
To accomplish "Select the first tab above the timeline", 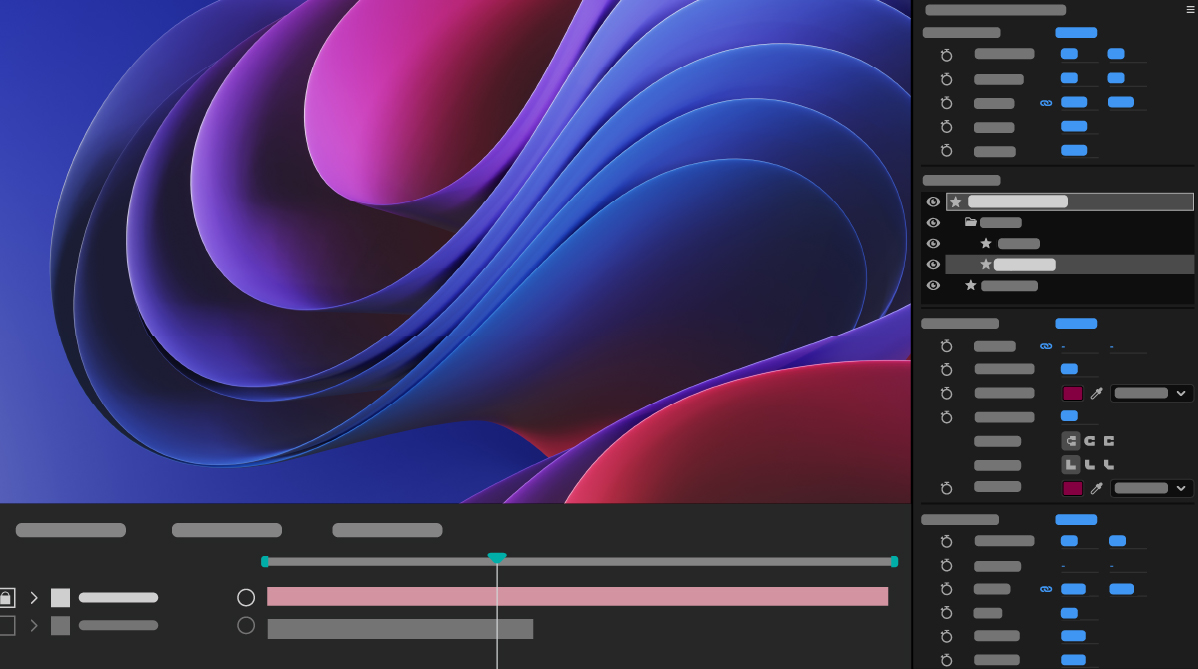I will coord(70,530).
